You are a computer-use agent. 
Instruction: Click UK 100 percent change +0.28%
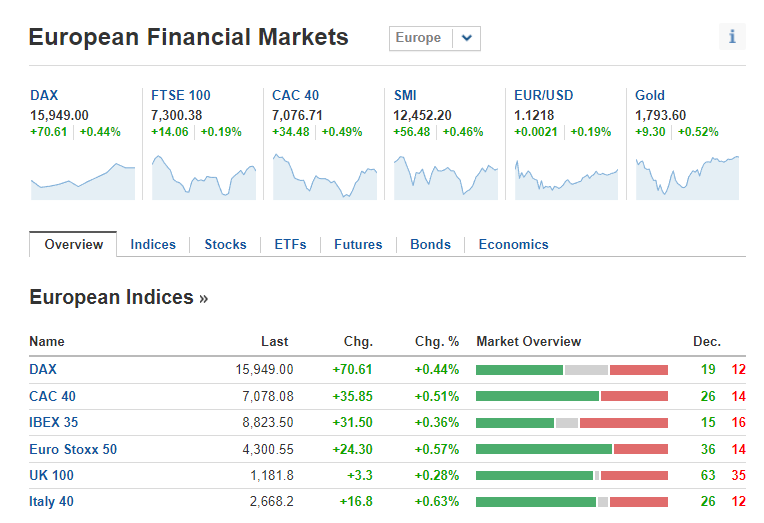[437, 475]
